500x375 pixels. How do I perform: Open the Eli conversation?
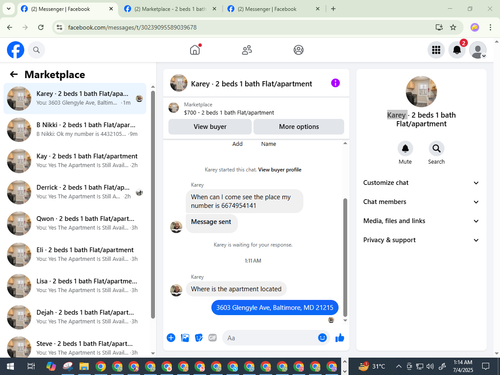click(75, 254)
